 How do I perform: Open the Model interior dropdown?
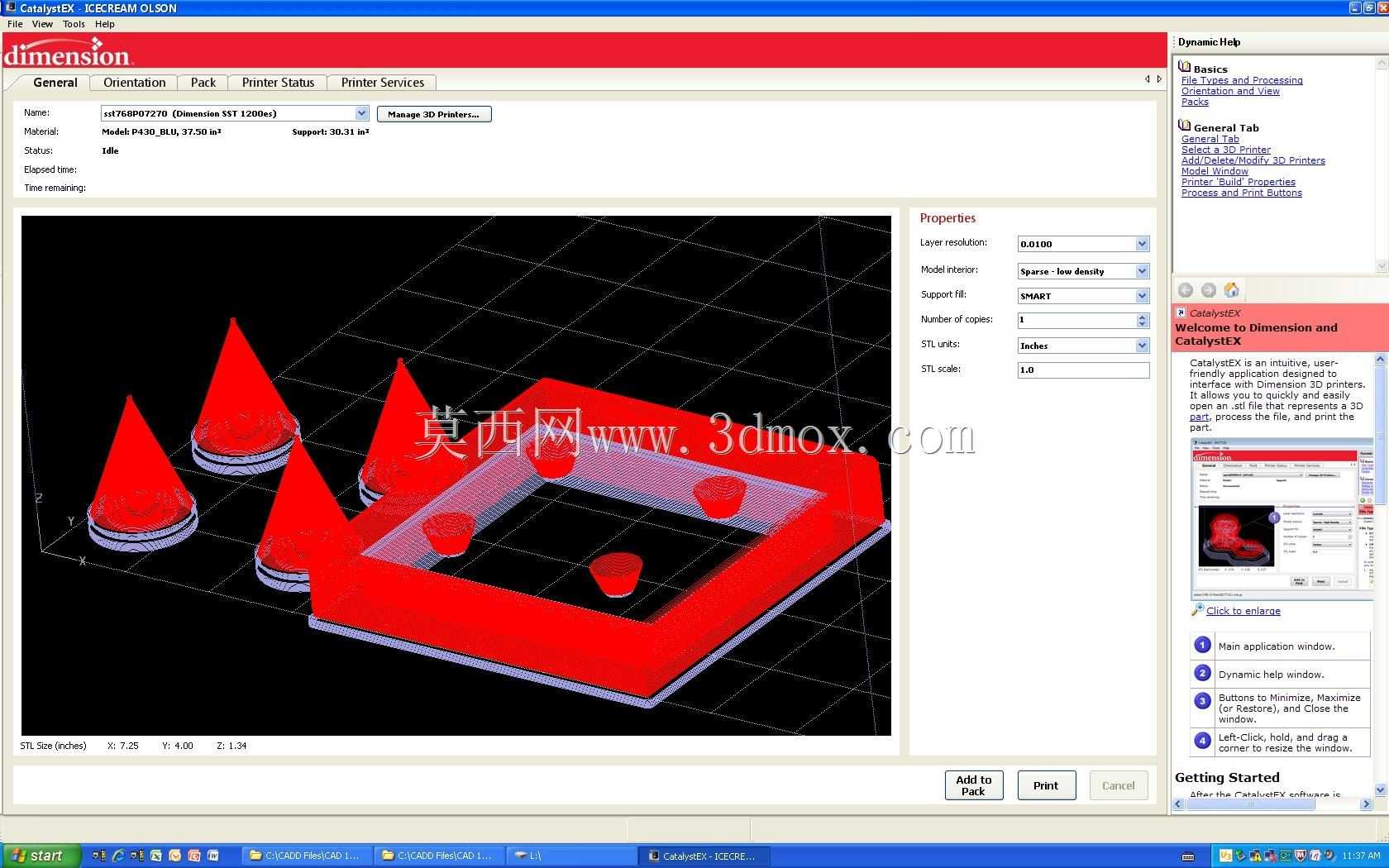pyautogui.click(x=1142, y=271)
